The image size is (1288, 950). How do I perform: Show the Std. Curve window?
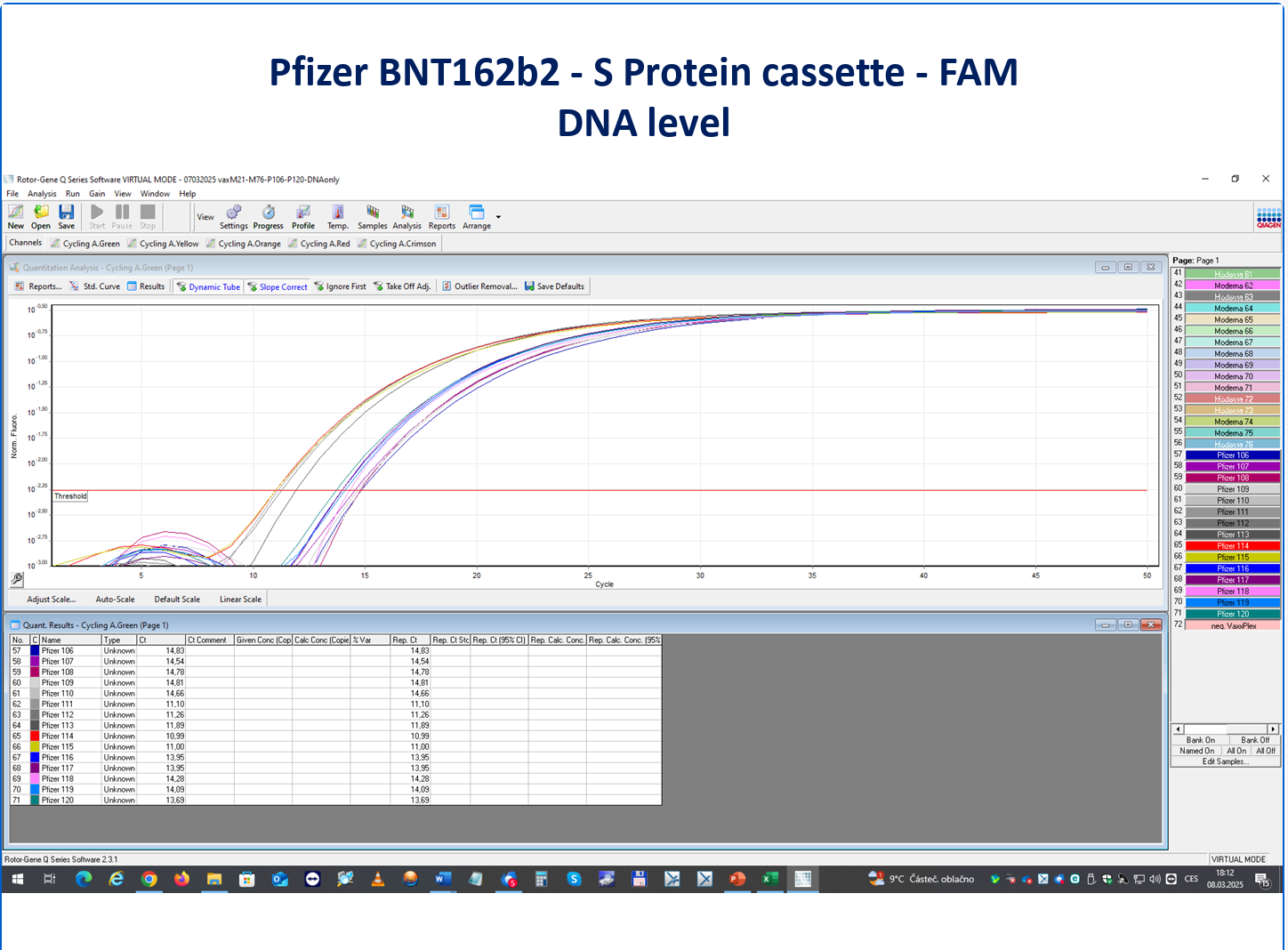pos(94,286)
